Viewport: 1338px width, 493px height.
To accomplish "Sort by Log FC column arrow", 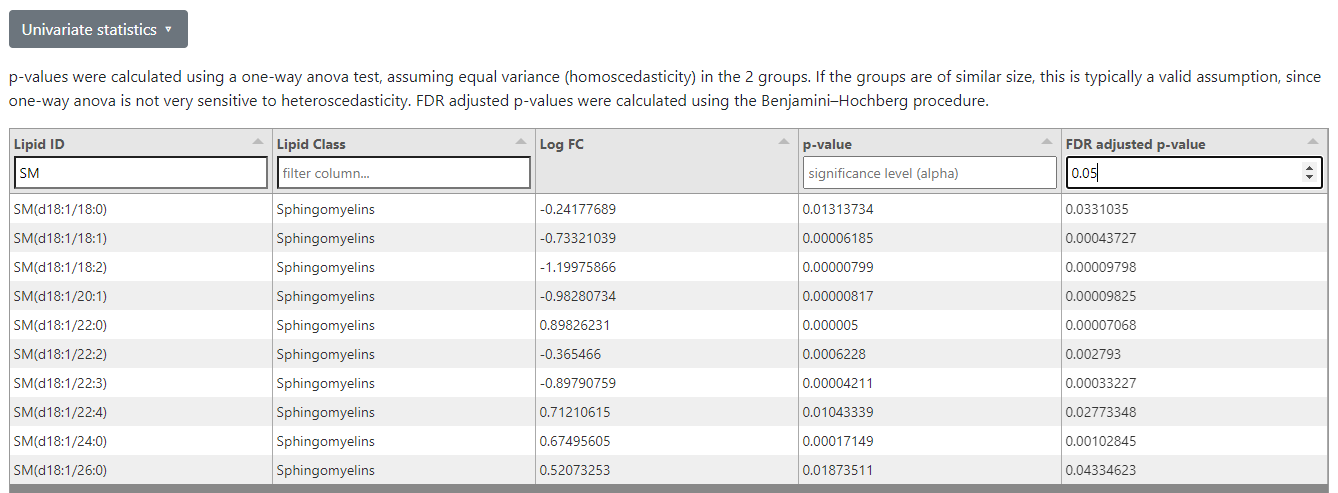I will click(x=785, y=141).
